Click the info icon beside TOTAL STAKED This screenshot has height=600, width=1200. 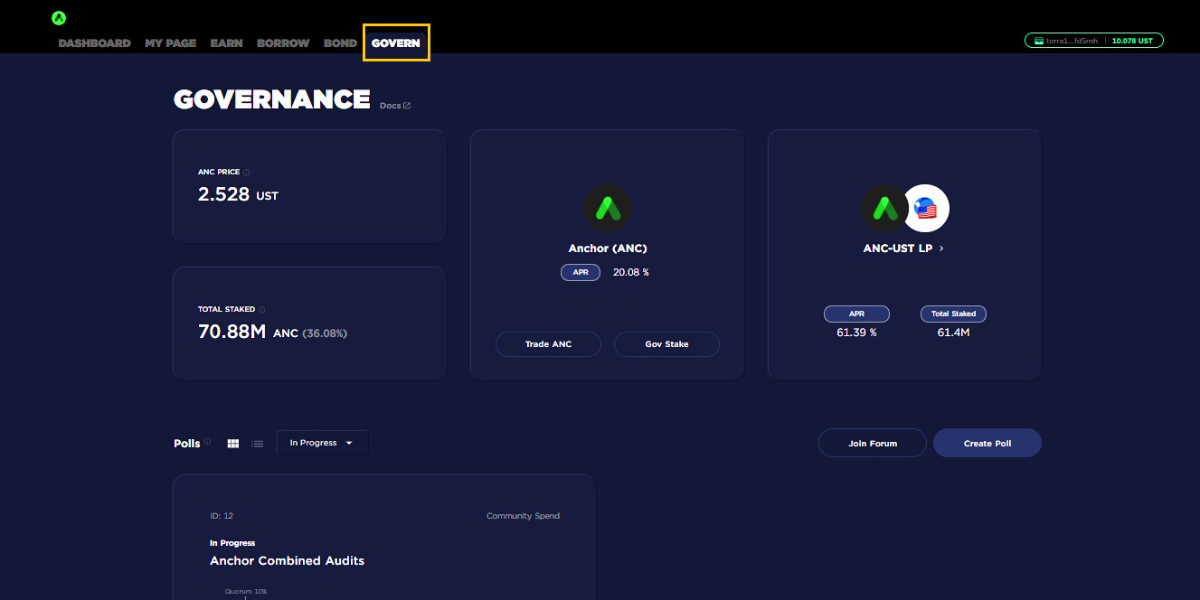click(262, 310)
